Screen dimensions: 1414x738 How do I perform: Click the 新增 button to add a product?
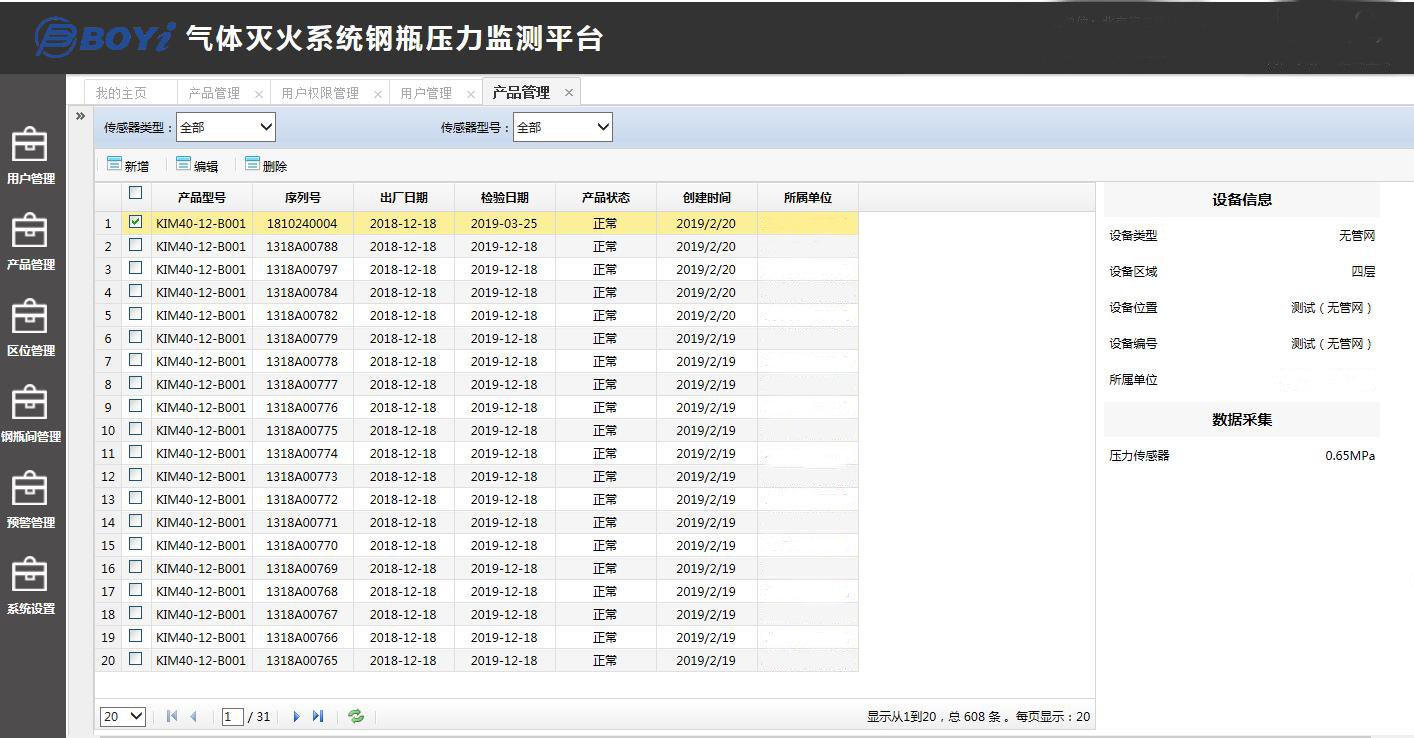click(129, 164)
